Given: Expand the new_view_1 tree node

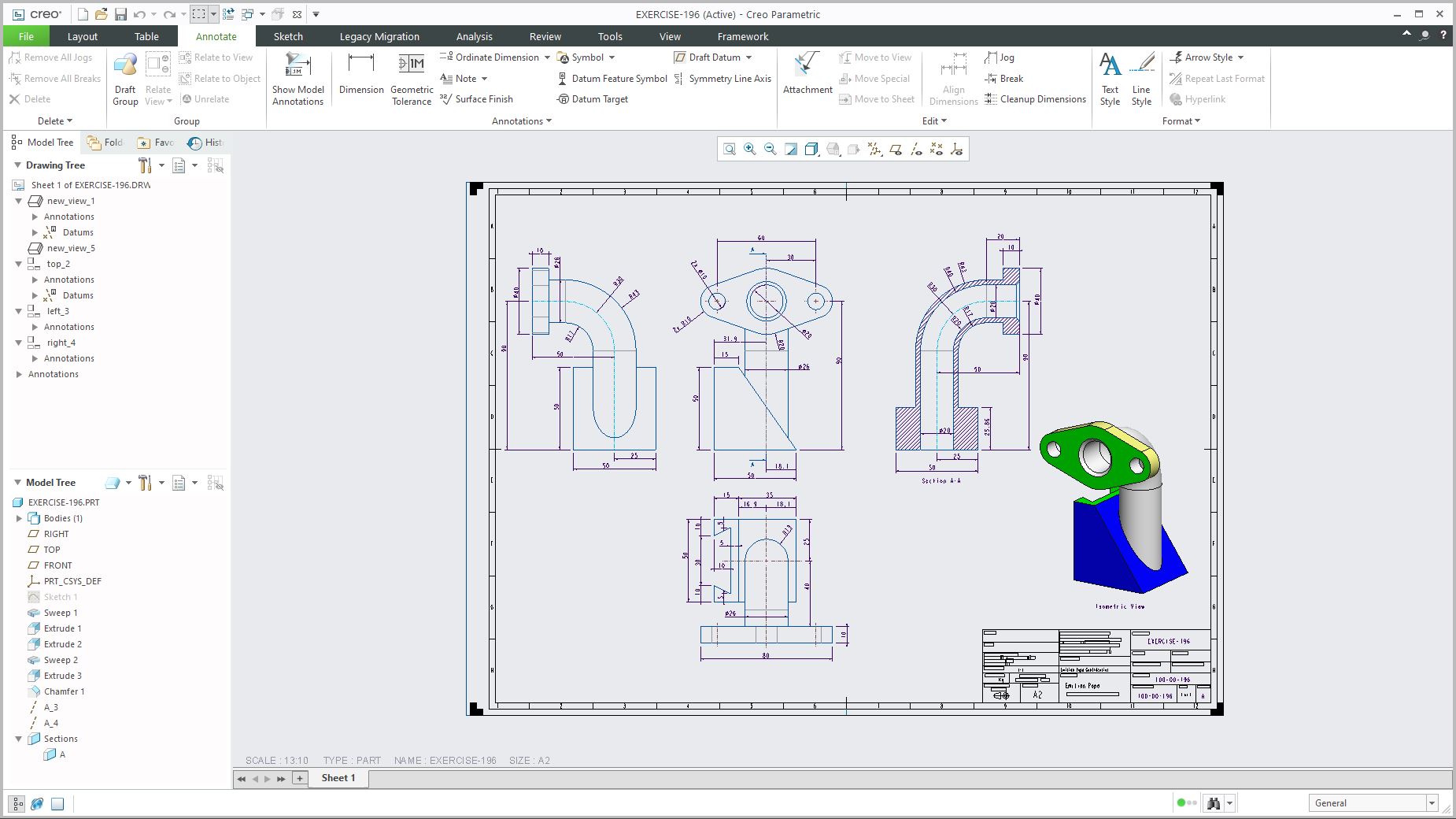Looking at the screenshot, I should pyautogui.click(x=19, y=201).
